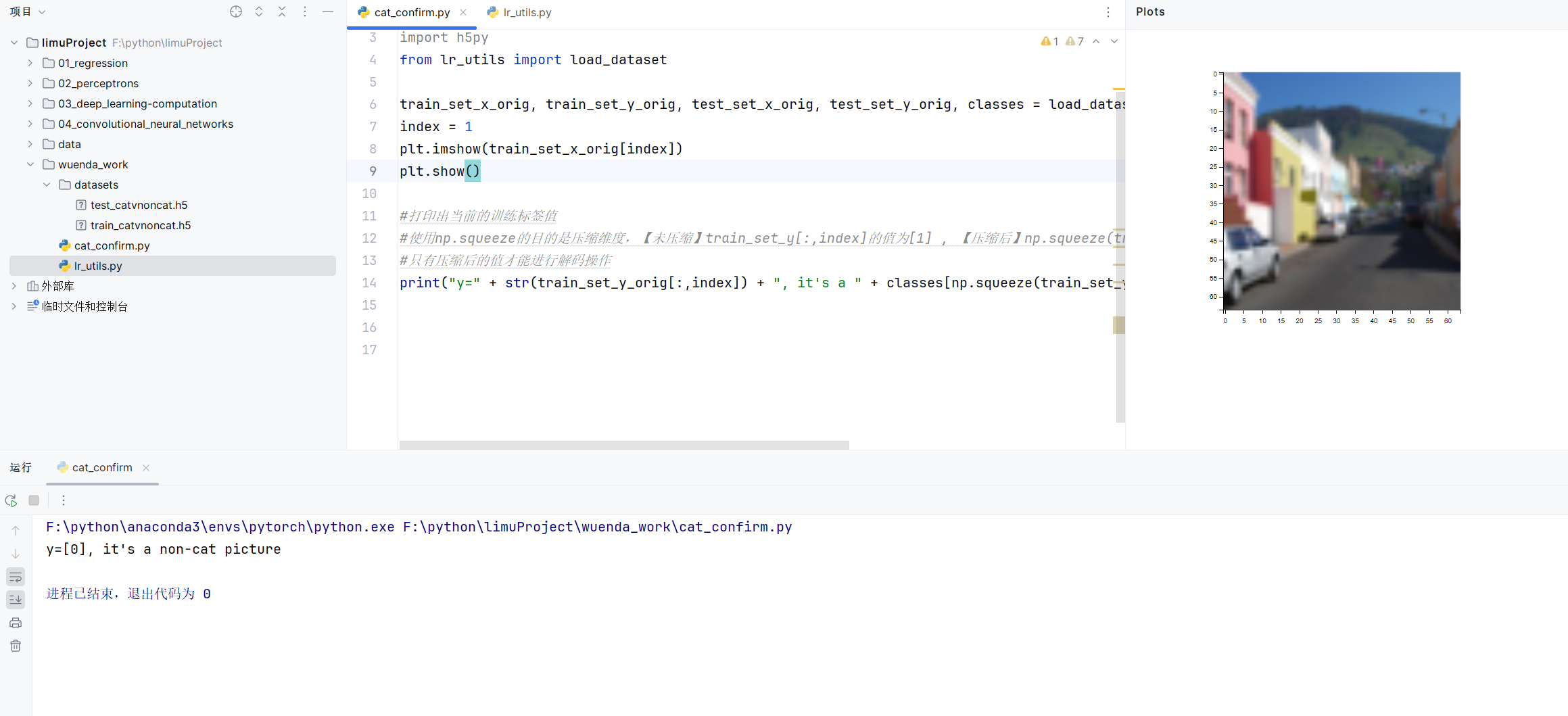Click load_dataset in import statement
This screenshot has width=1568, height=716.
point(618,59)
